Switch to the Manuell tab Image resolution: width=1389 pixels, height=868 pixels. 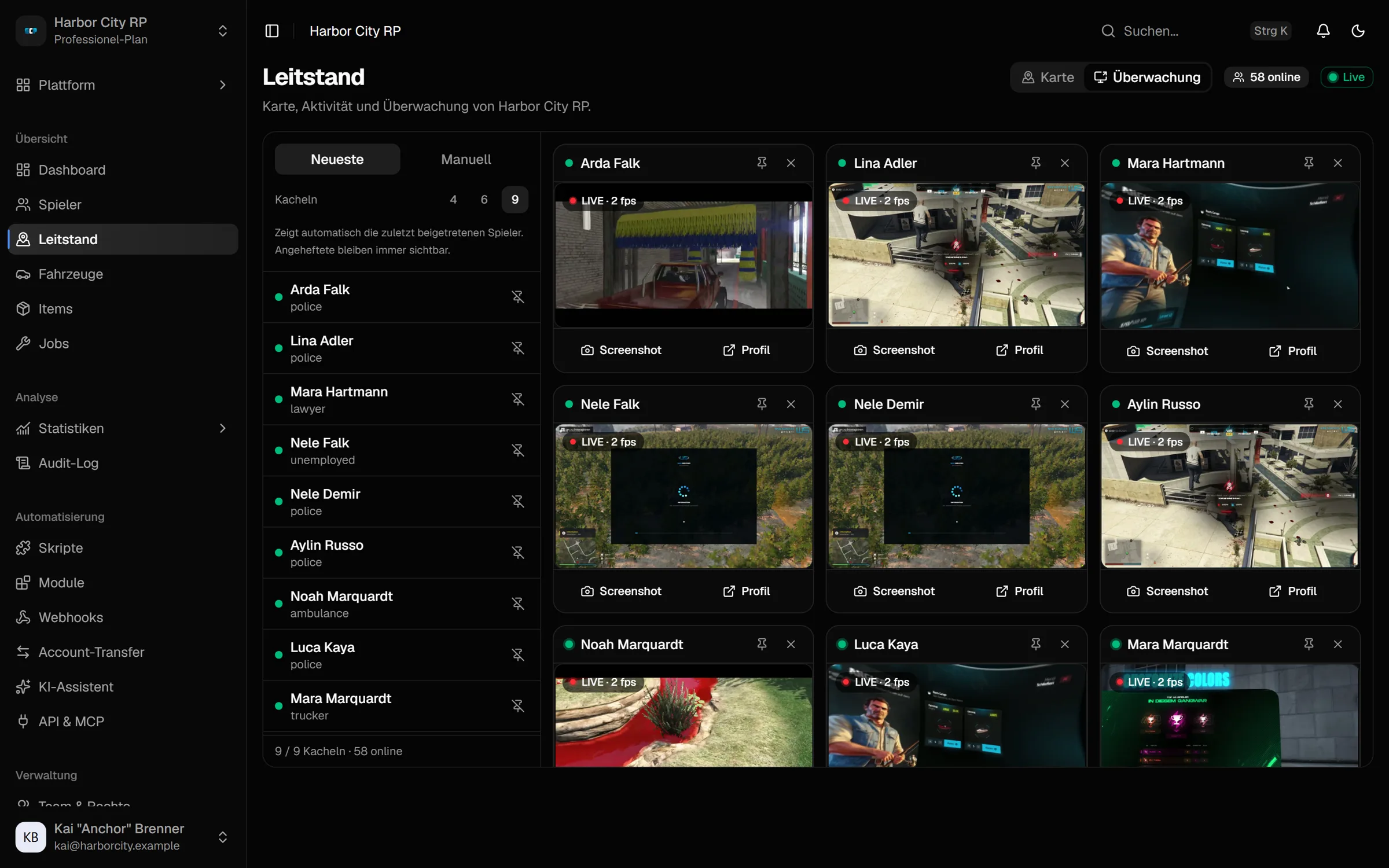click(466, 159)
